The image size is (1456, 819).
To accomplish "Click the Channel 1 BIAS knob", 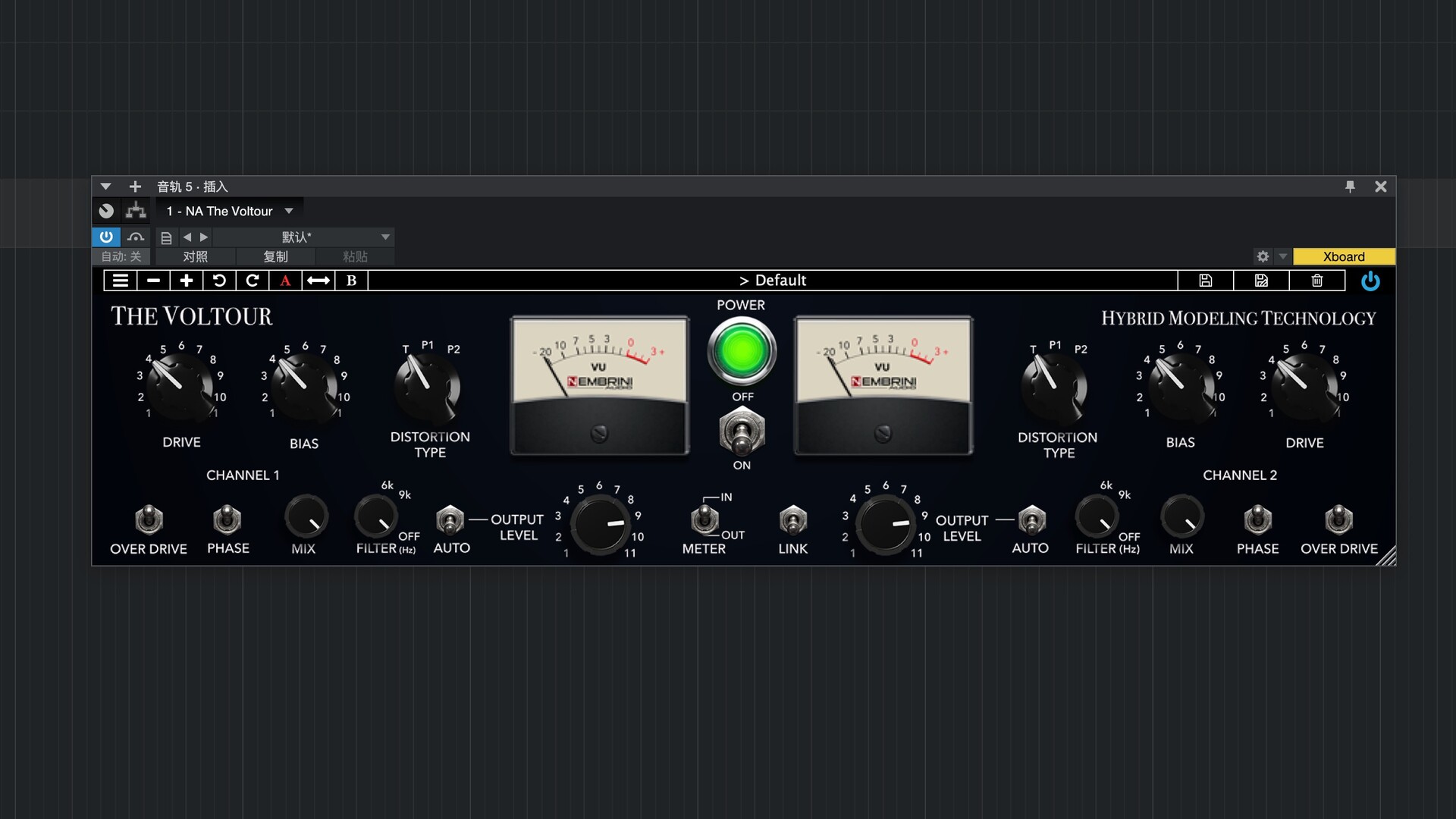I will (x=305, y=387).
